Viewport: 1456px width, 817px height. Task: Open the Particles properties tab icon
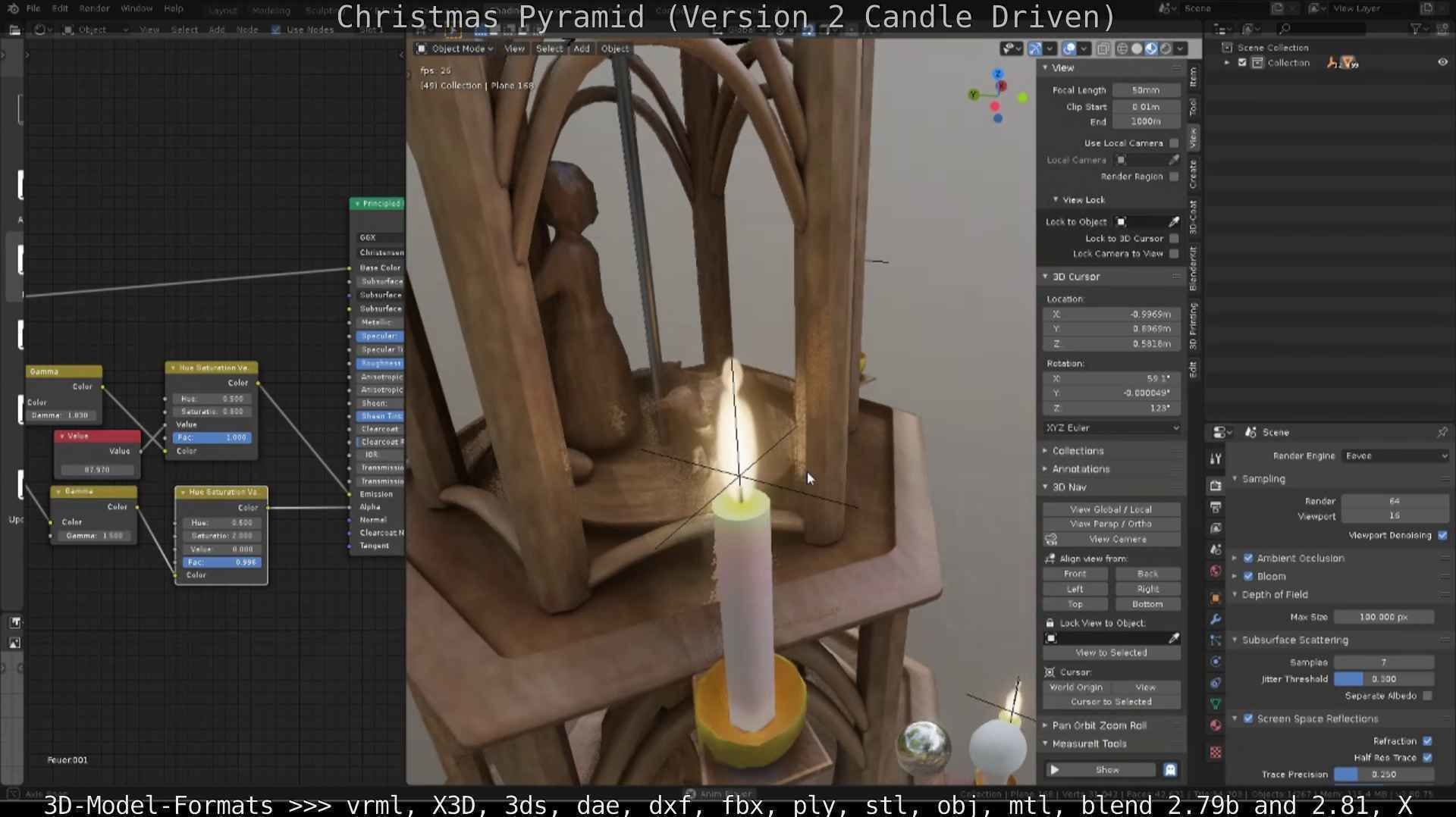pyautogui.click(x=1216, y=640)
